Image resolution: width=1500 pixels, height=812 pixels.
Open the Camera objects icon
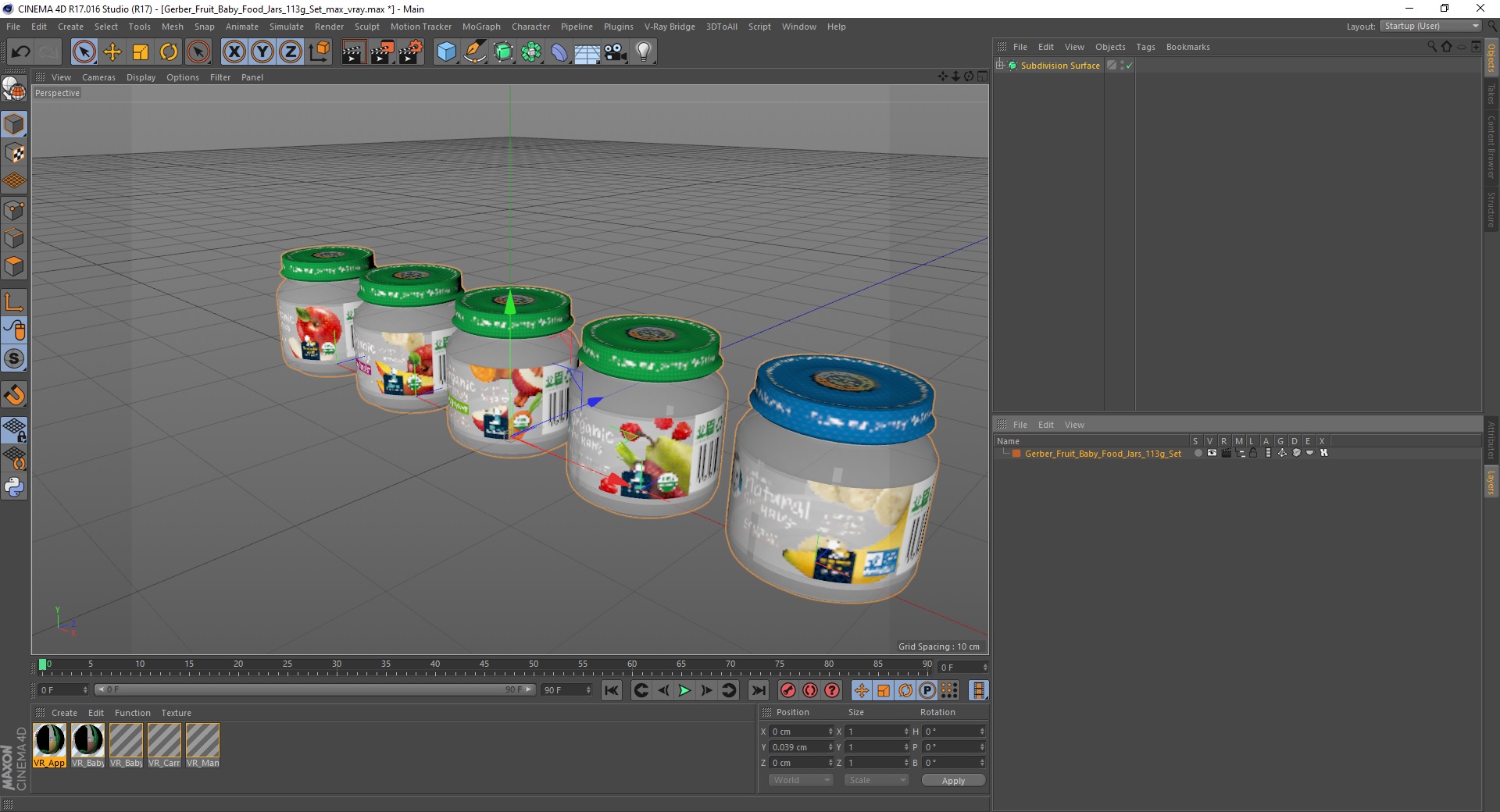616,52
